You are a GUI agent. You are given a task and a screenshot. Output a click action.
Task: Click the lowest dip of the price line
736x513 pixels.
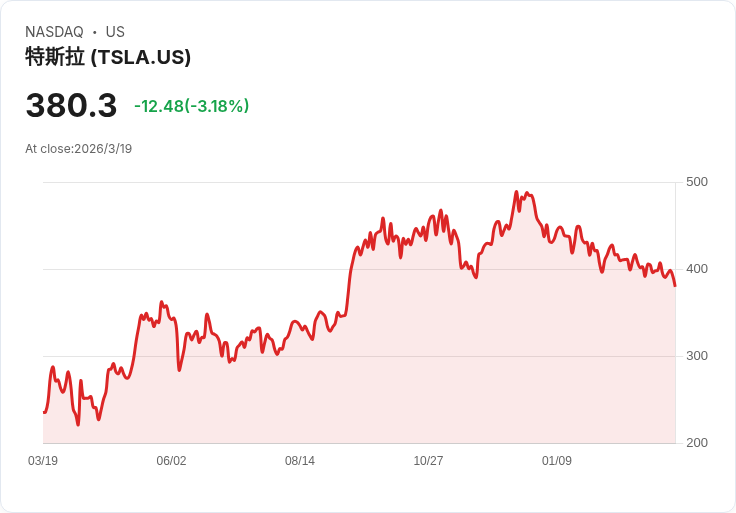(78, 424)
